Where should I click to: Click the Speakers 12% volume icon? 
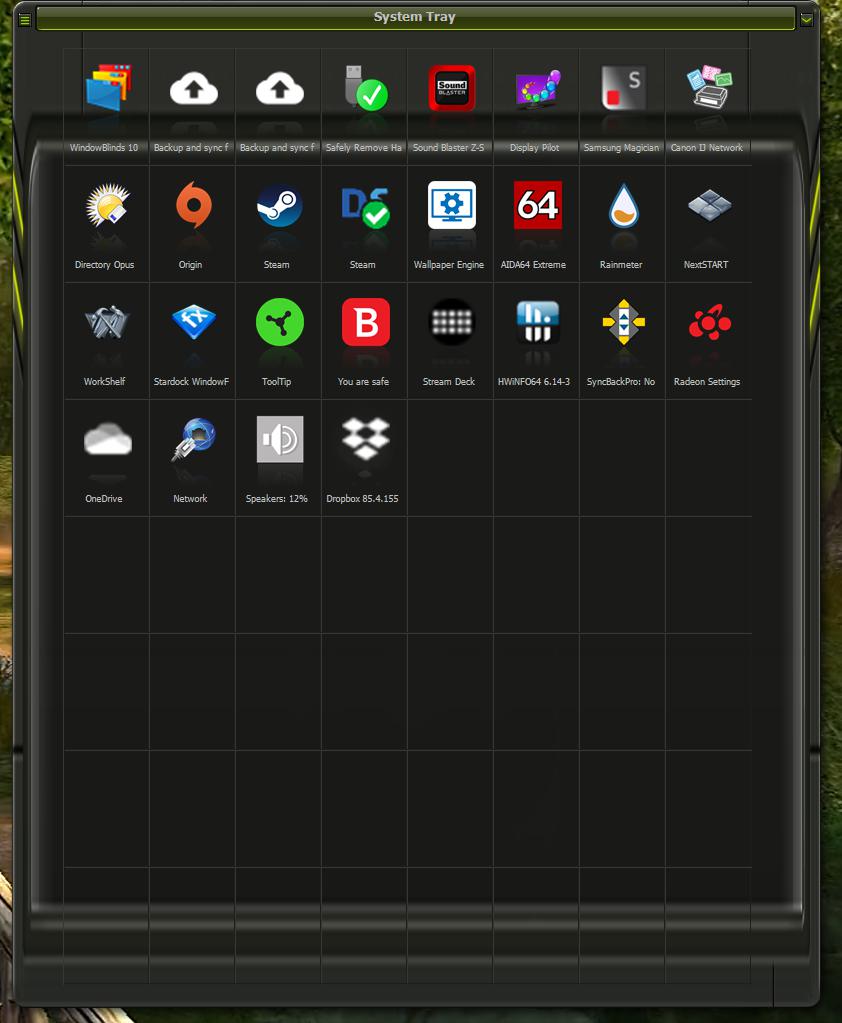(x=279, y=440)
